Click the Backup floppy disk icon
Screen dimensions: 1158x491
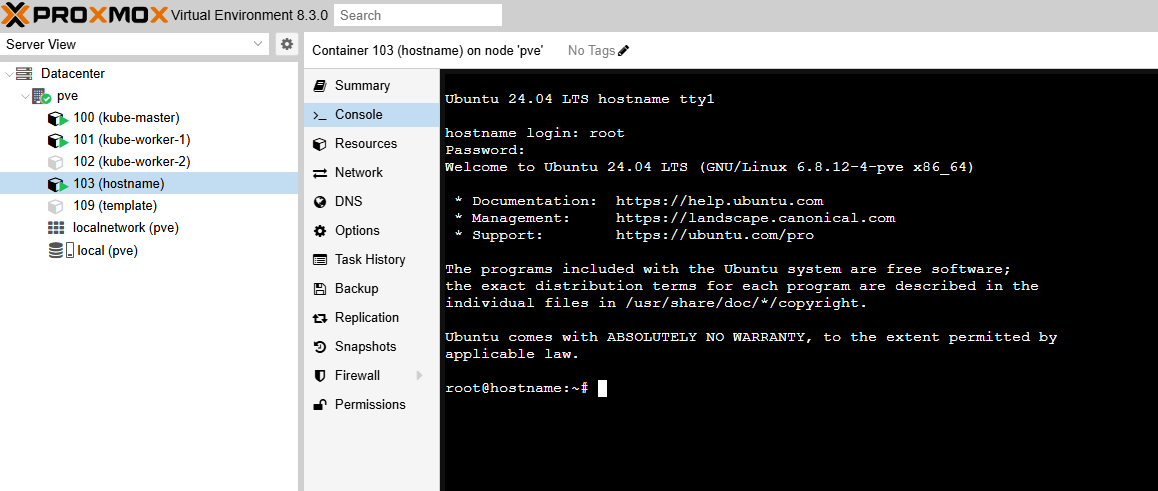tap(320, 289)
